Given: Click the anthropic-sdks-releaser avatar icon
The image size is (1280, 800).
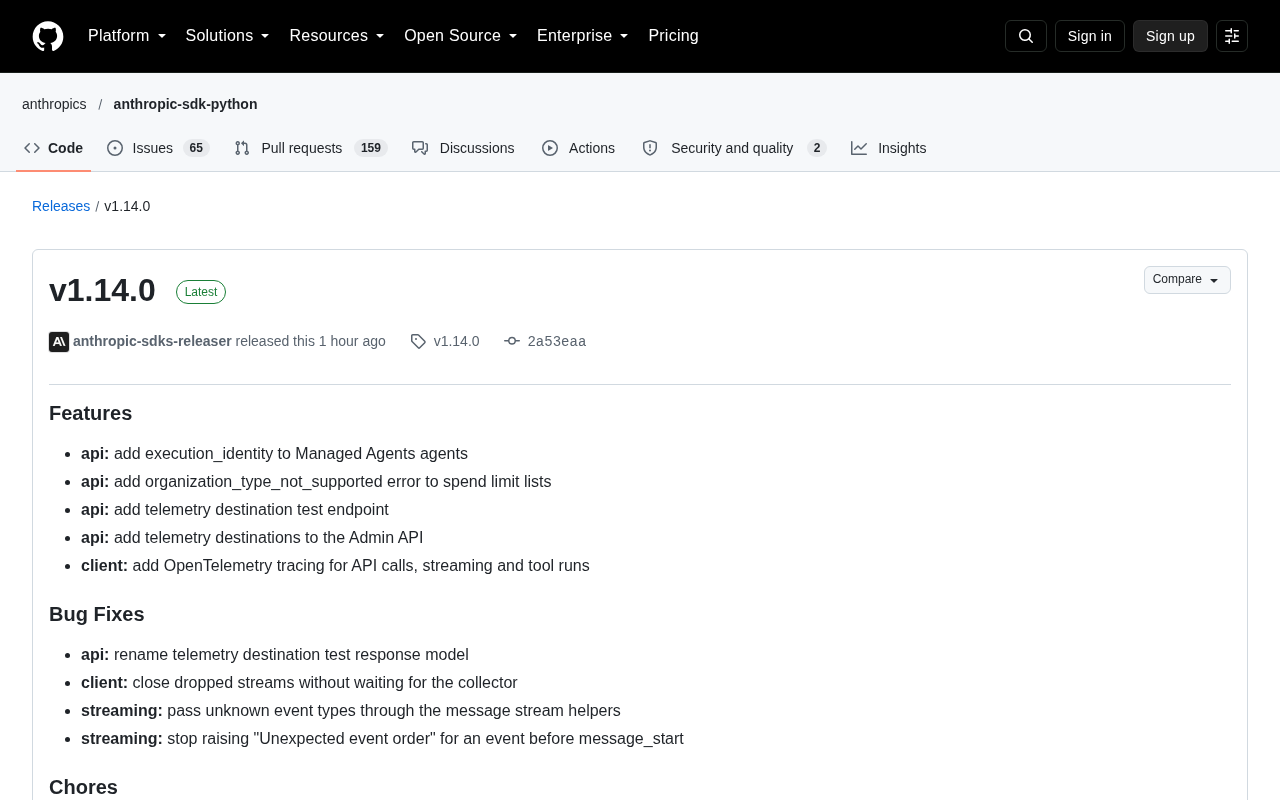Looking at the screenshot, I should [59, 342].
